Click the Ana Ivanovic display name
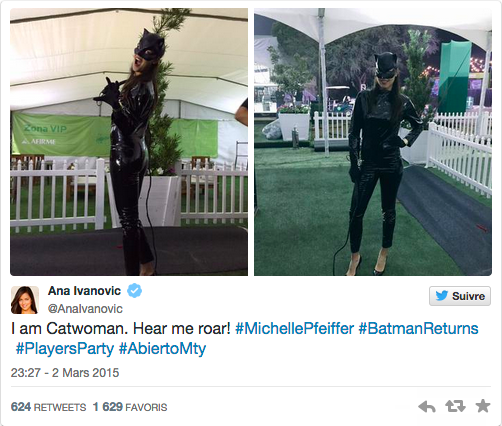The width and height of the screenshot is (502, 426). click(84, 291)
